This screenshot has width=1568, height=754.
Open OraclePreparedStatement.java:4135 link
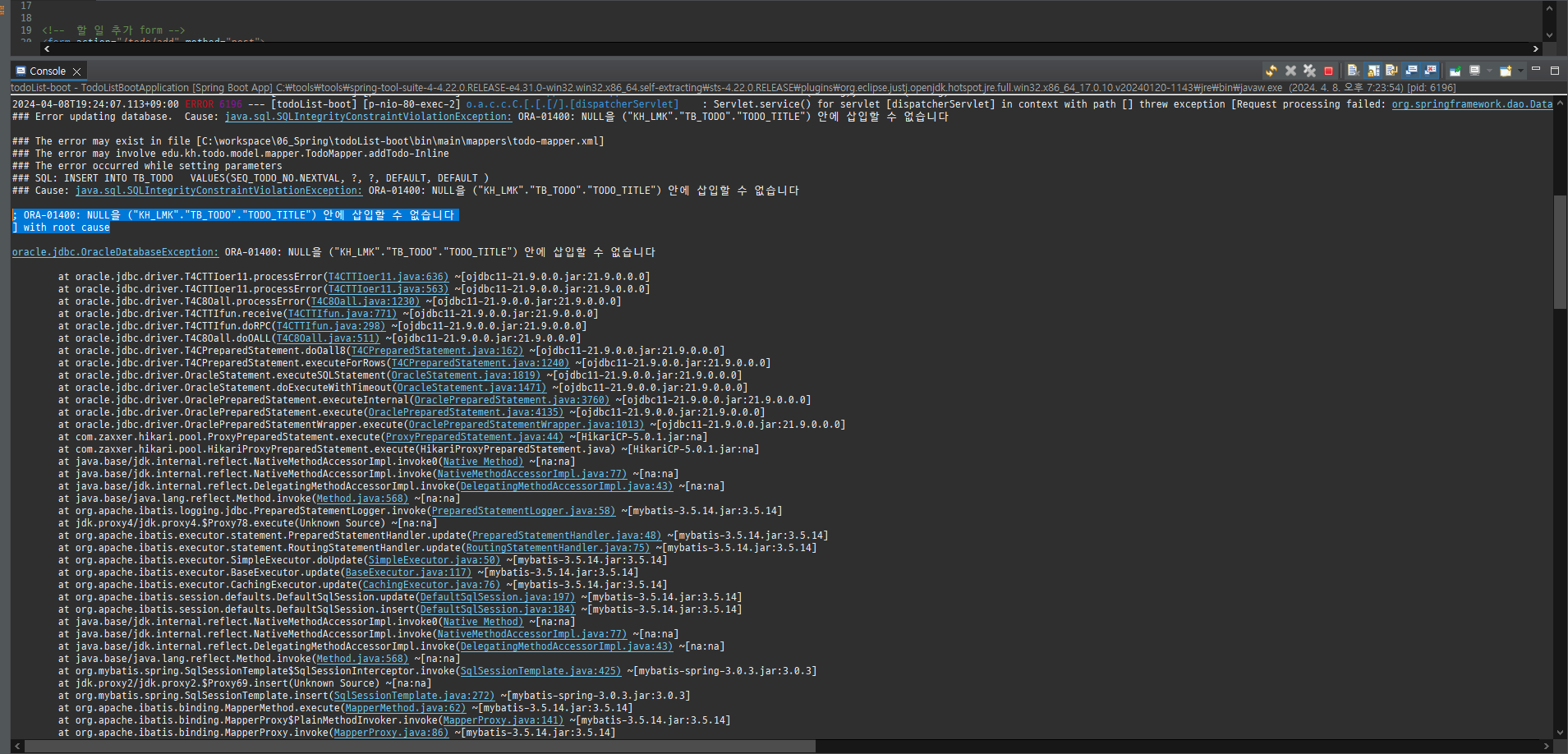[x=466, y=412]
